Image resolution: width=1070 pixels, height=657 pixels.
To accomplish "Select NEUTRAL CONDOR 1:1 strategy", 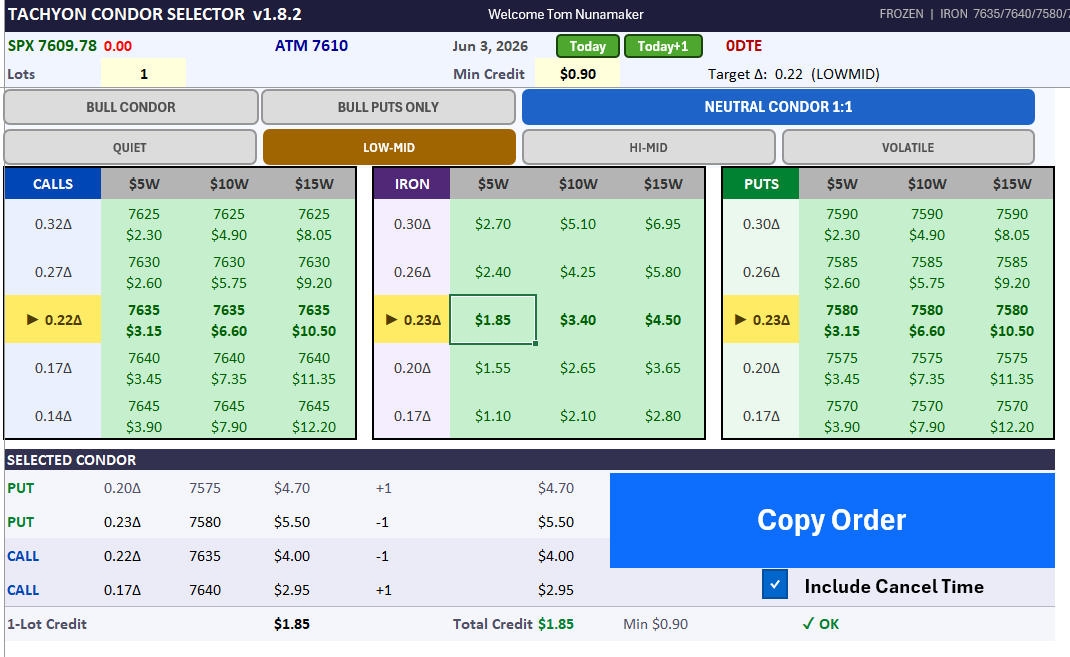I will [x=778, y=107].
